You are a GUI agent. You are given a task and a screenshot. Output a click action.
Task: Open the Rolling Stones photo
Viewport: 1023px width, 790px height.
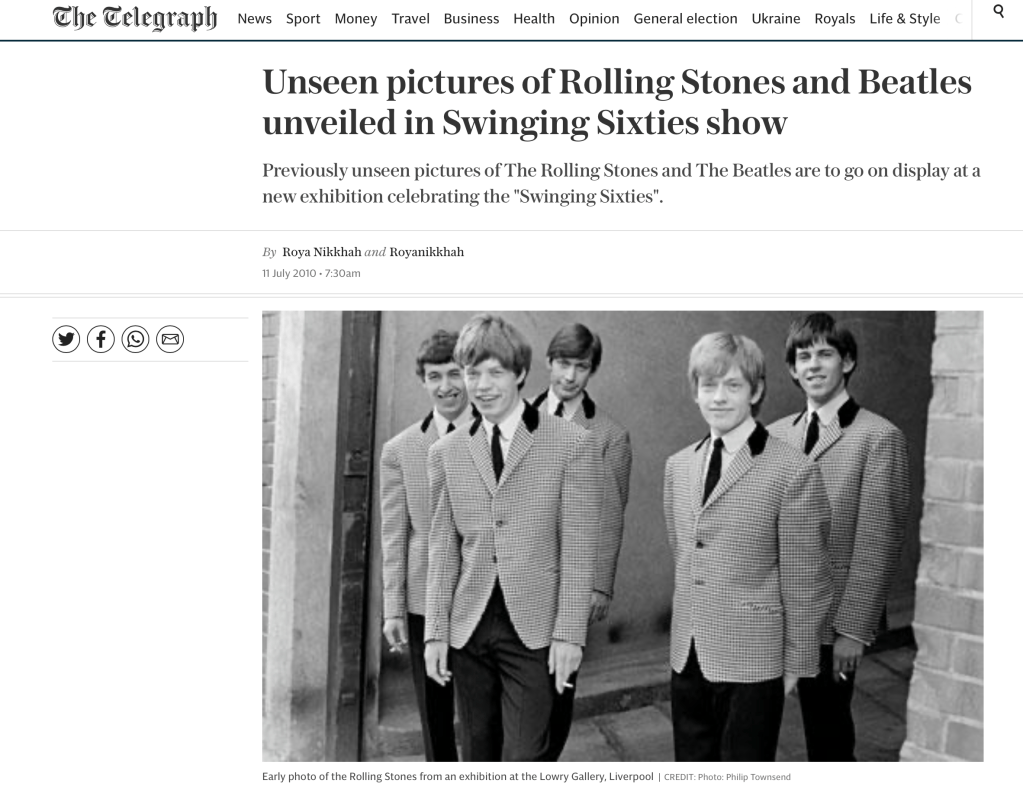click(x=622, y=536)
